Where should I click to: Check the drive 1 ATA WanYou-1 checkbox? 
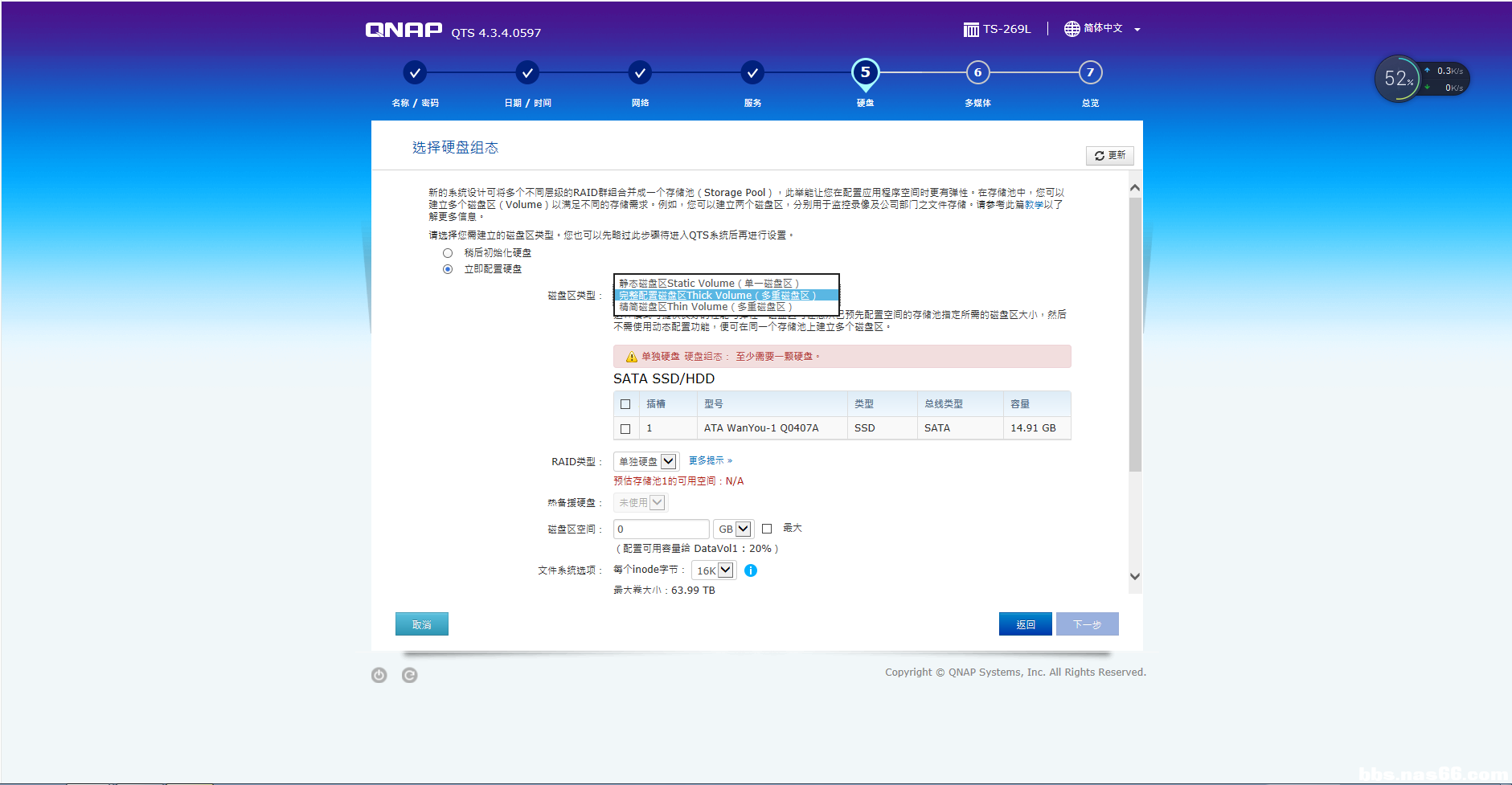(x=625, y=428)
